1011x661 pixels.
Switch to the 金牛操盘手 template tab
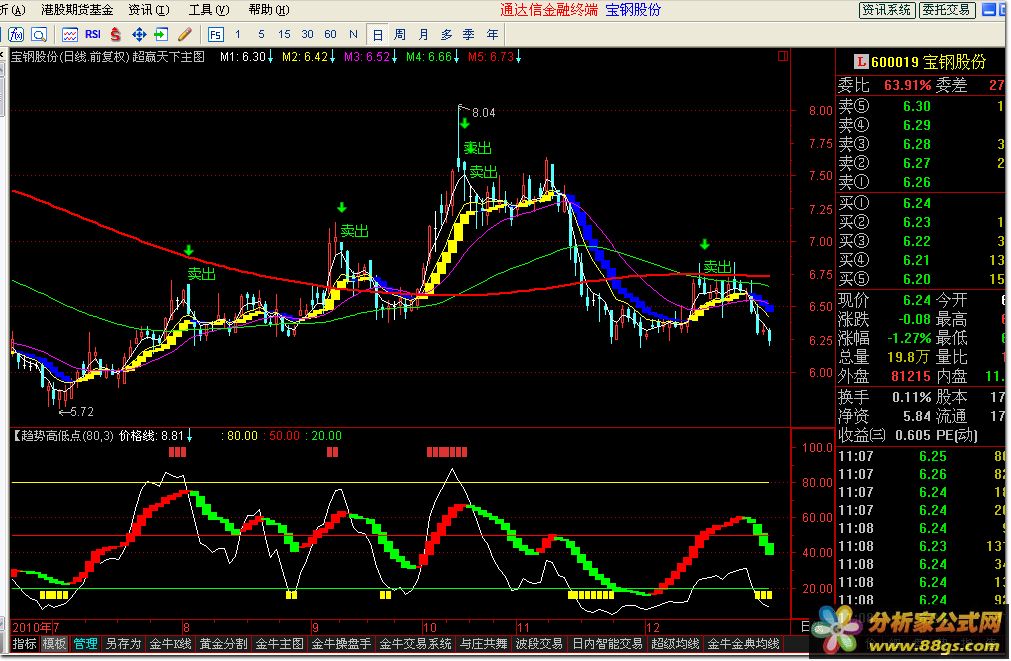click(342, 644)
